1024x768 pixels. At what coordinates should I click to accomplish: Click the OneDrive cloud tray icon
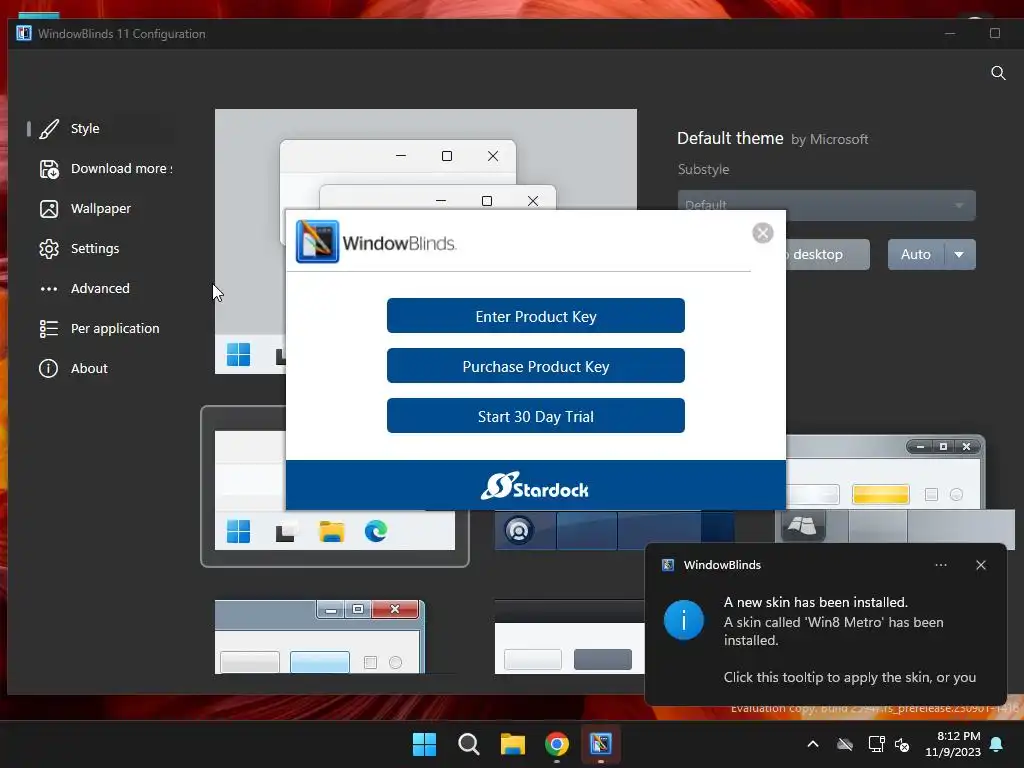(x=845, y=744)
